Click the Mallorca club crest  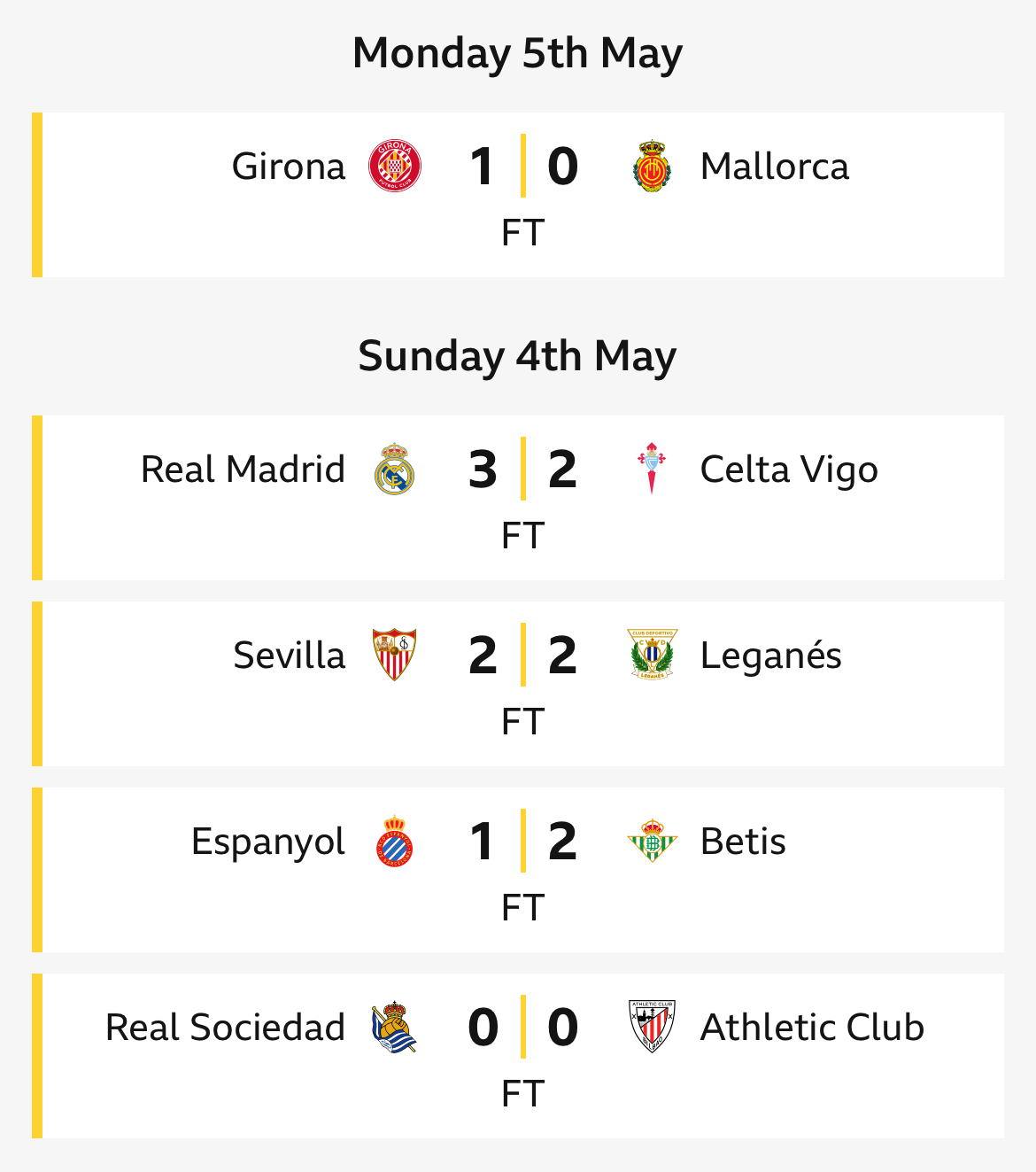pos(652,166)
